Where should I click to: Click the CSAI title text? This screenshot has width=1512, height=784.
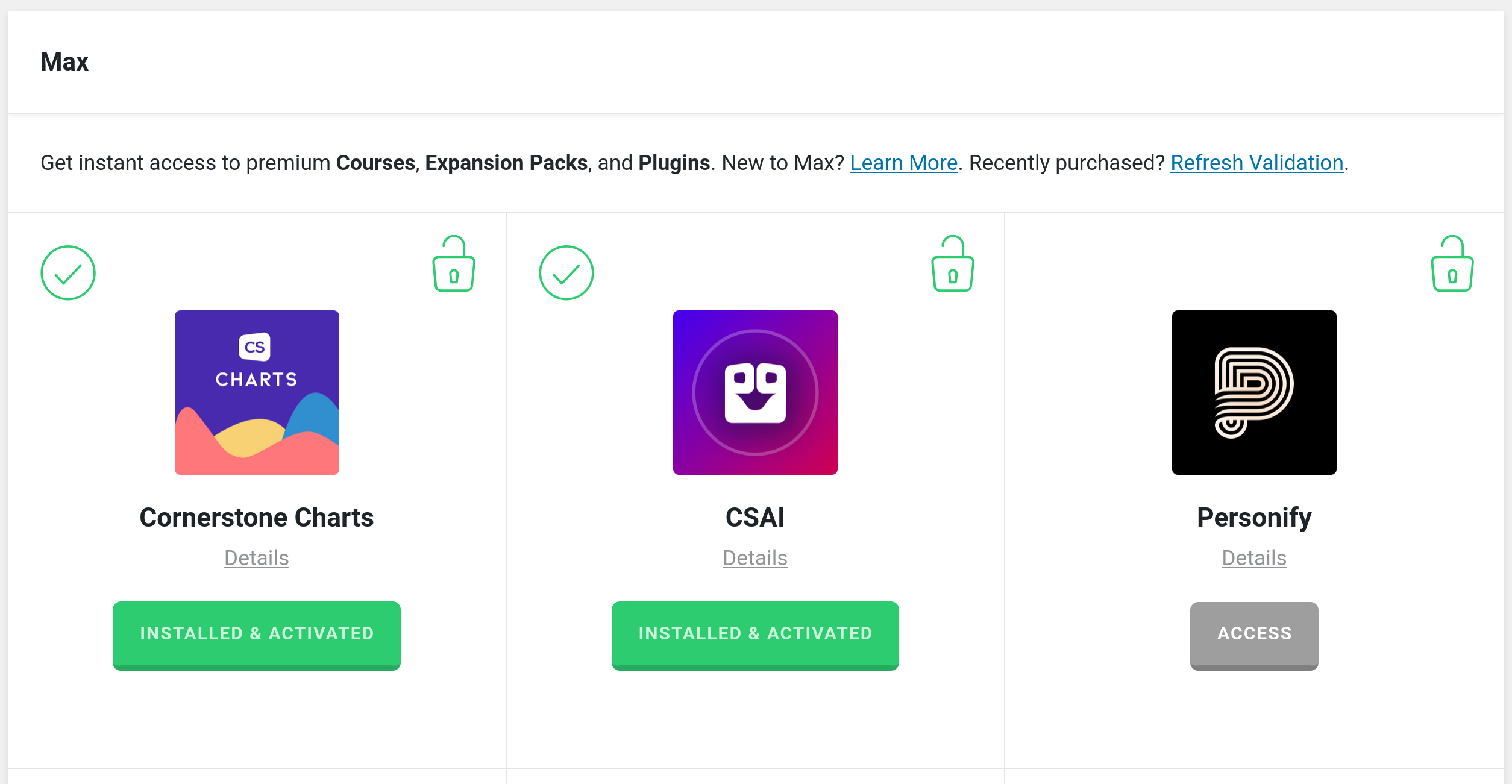pos(755,518)
